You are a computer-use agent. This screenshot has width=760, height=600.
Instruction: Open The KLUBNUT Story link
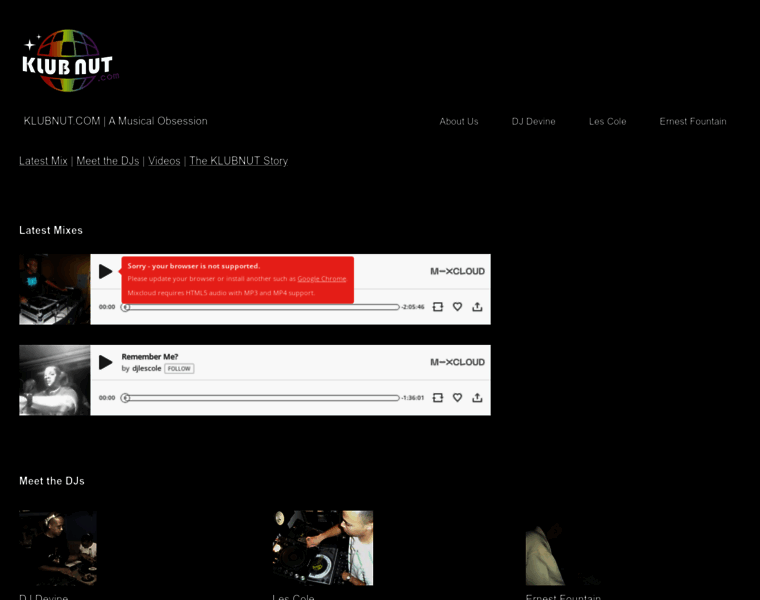[x=238, y=161]
